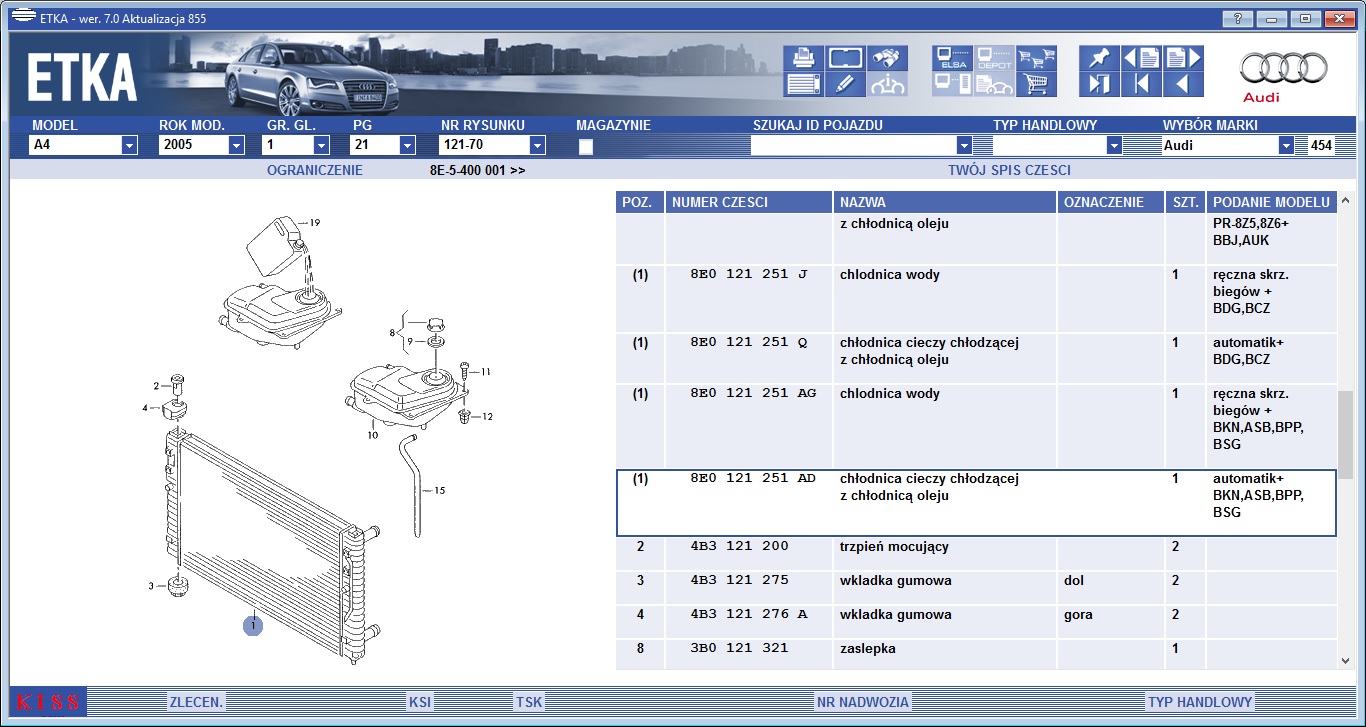This screenshot has width=1366, height=727.
Task: Open the MODEL dropdown showing A4
Action: coord(83,145)
